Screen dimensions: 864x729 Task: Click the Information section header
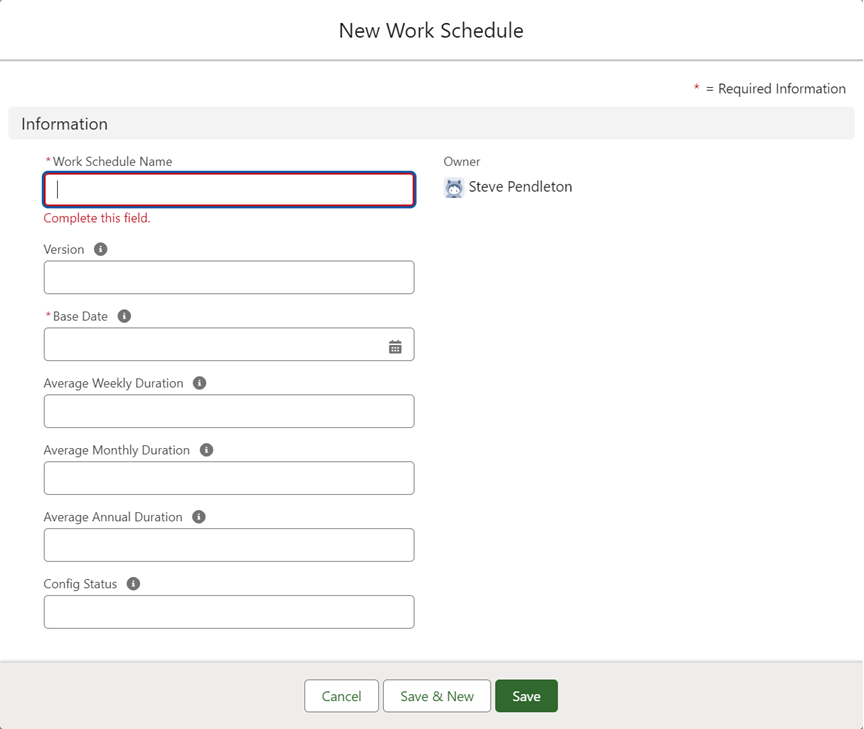pos(65,124)
